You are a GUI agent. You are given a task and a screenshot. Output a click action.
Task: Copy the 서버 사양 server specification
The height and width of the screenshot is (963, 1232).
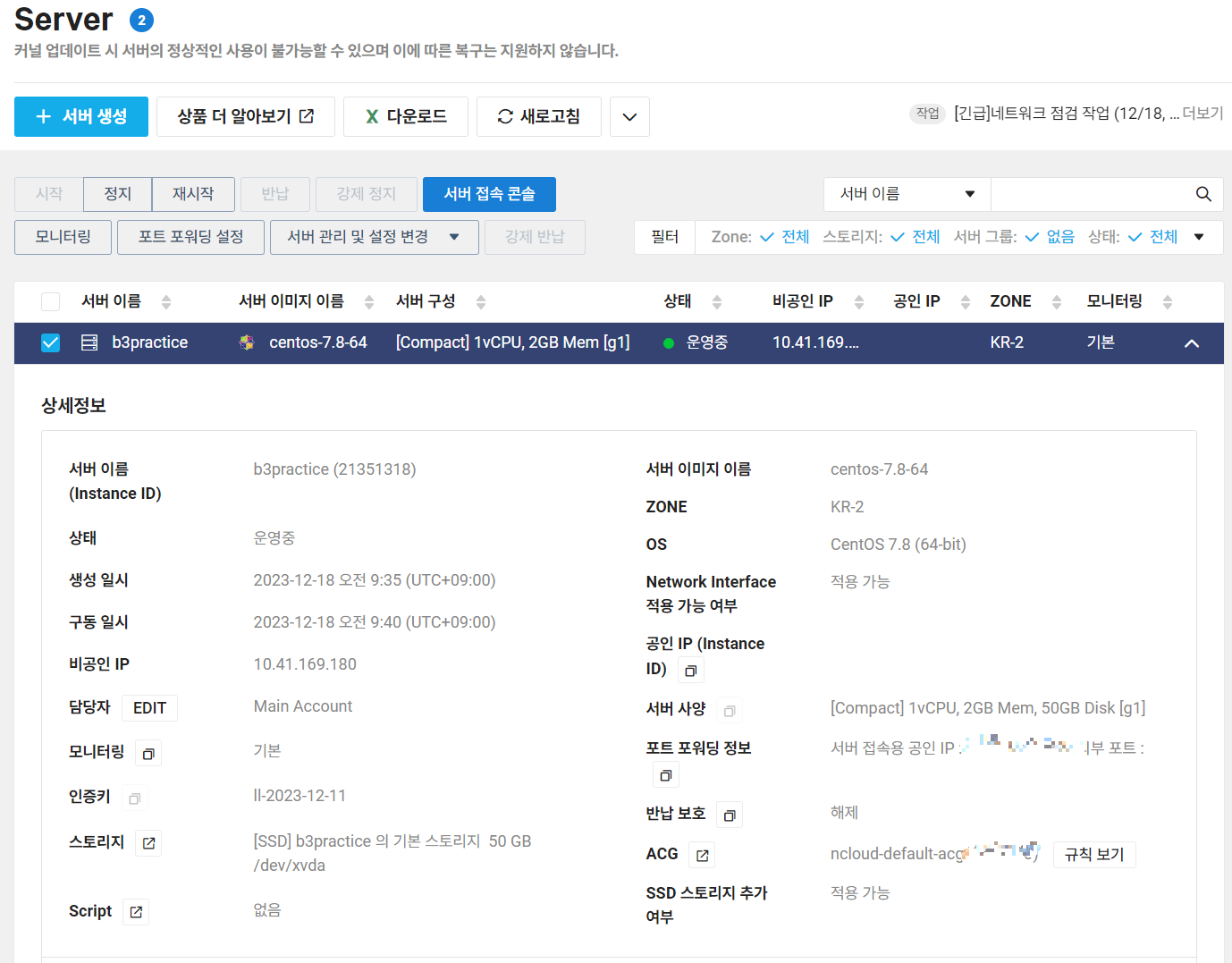click(730, 709)
